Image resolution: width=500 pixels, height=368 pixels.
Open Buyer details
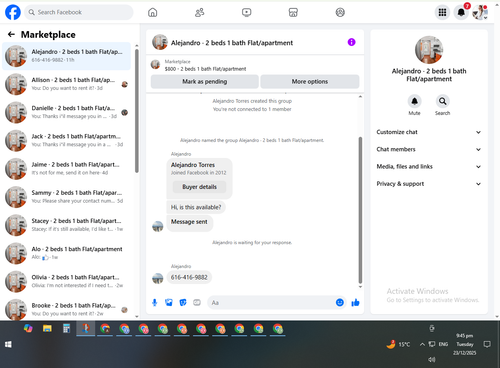199,187
